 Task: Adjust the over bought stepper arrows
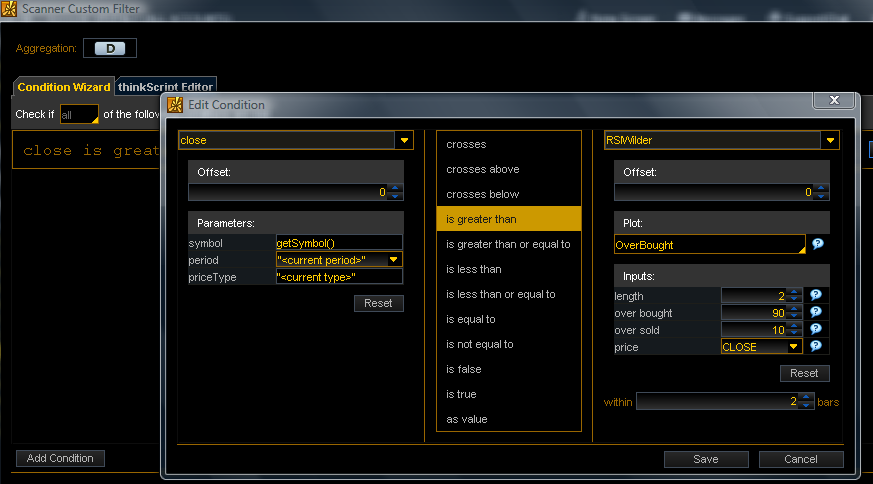pyautogui.click(x=794, y=312)
